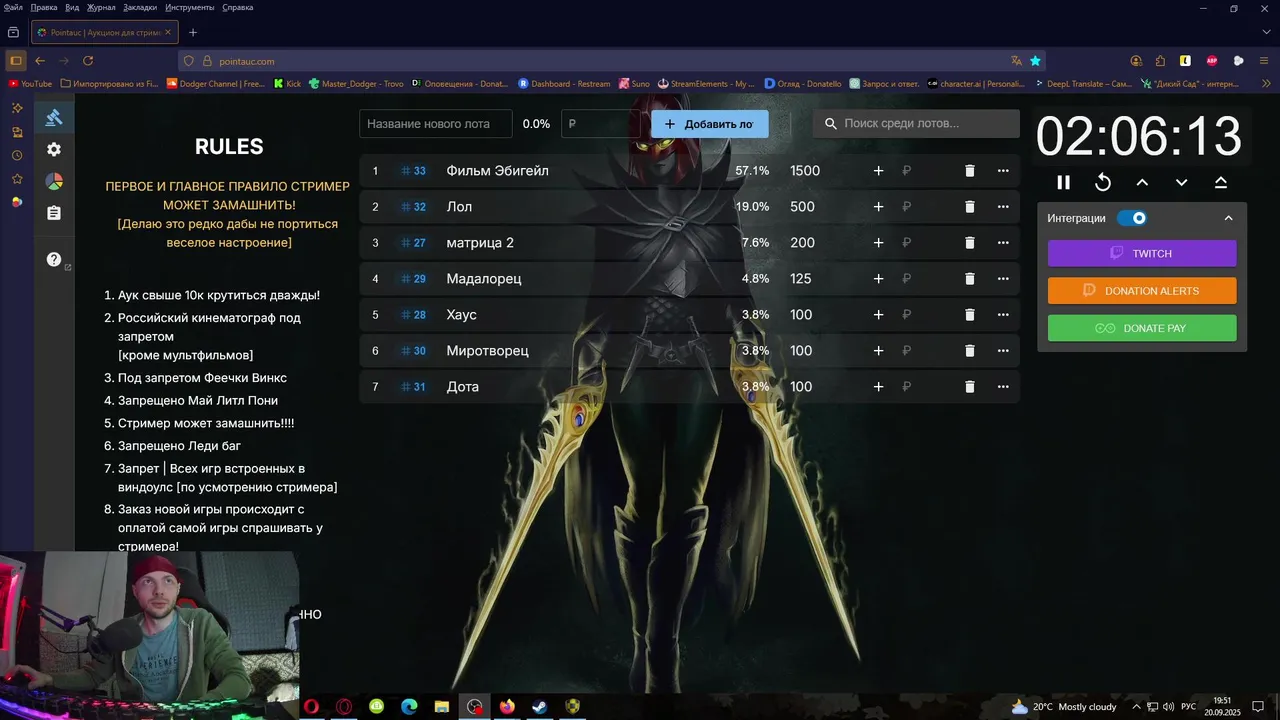Open Firefox from the taskbar
The height and width of the screenshot is (720, 1280).
[x=507, y=706]
